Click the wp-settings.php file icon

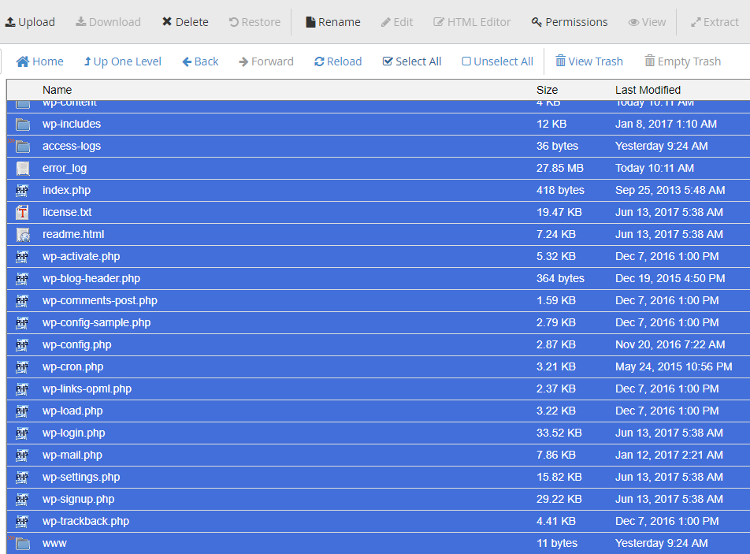coord(22,477)
